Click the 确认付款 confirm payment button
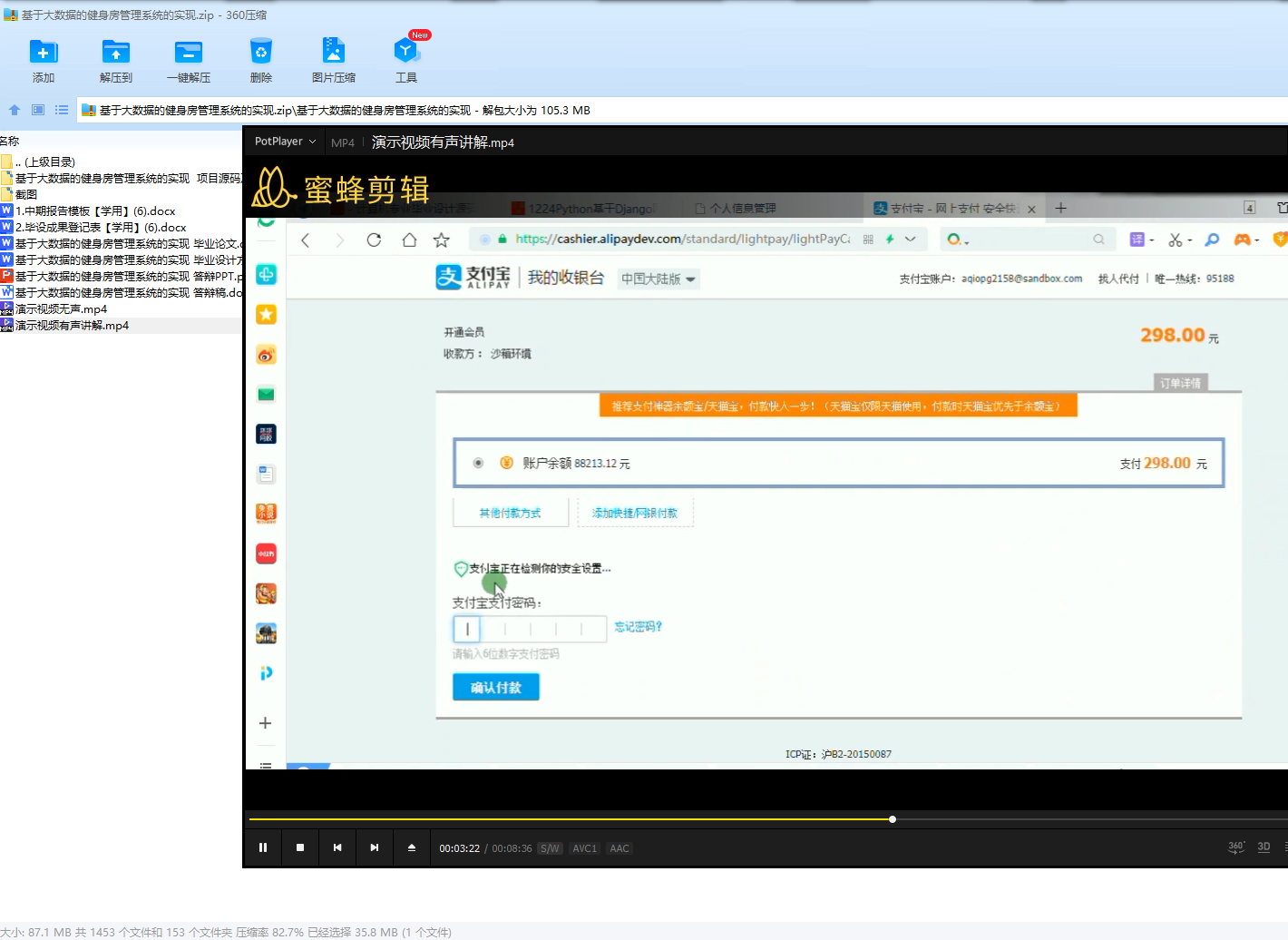Viewport: 1288px width, 940px height. (x=496, y=687)
